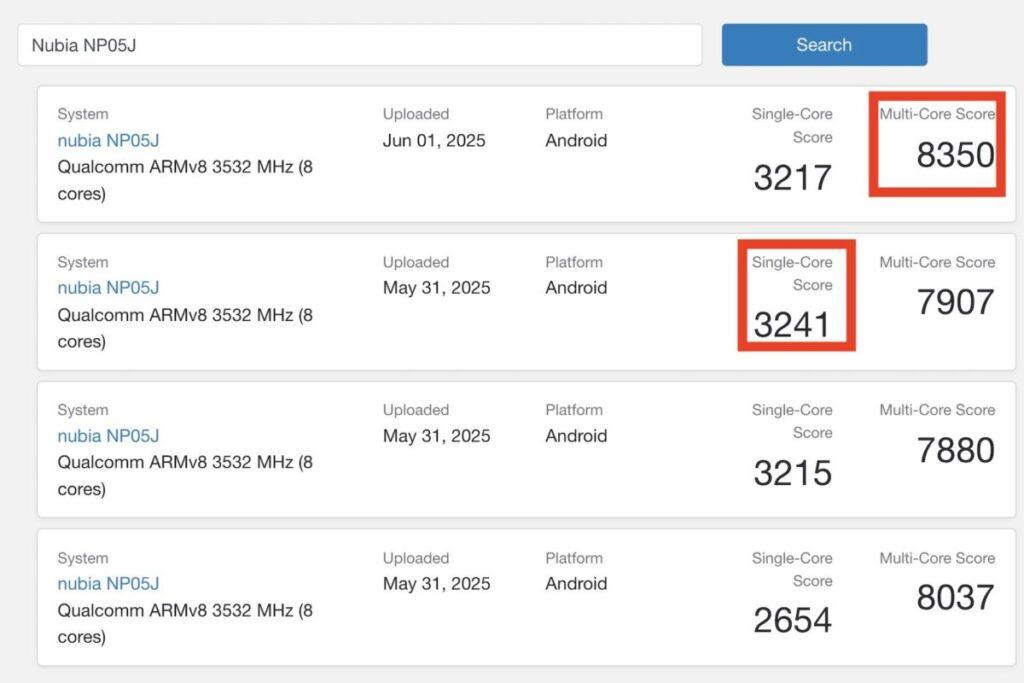Select the Multi-Core Score 7907
This screenshot has width=1024, height=683.
pos(955,302)
